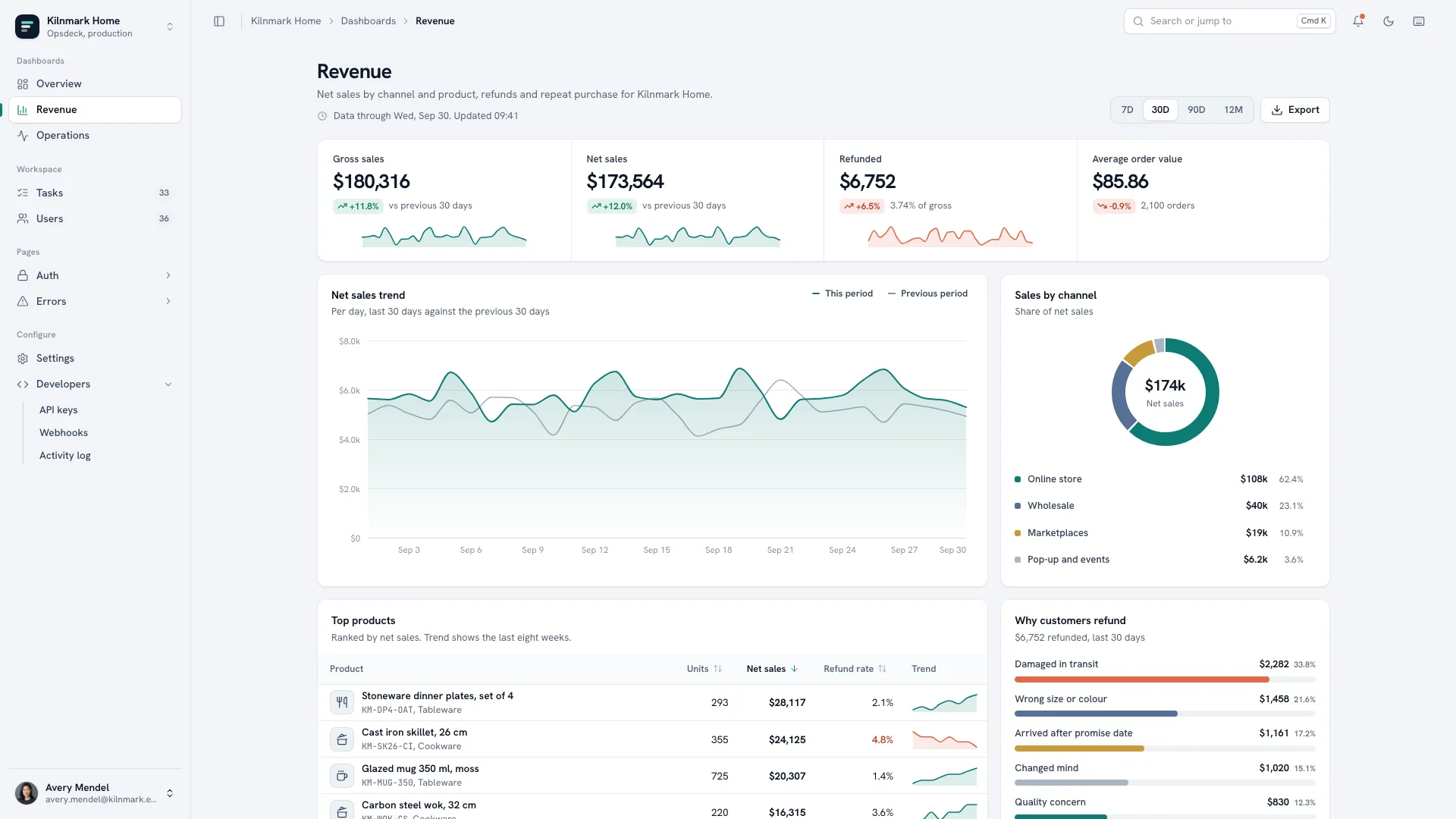This screenshot has width=1456, height=819.
Task: Open the workspace switcher chevron
Action: 170,27
